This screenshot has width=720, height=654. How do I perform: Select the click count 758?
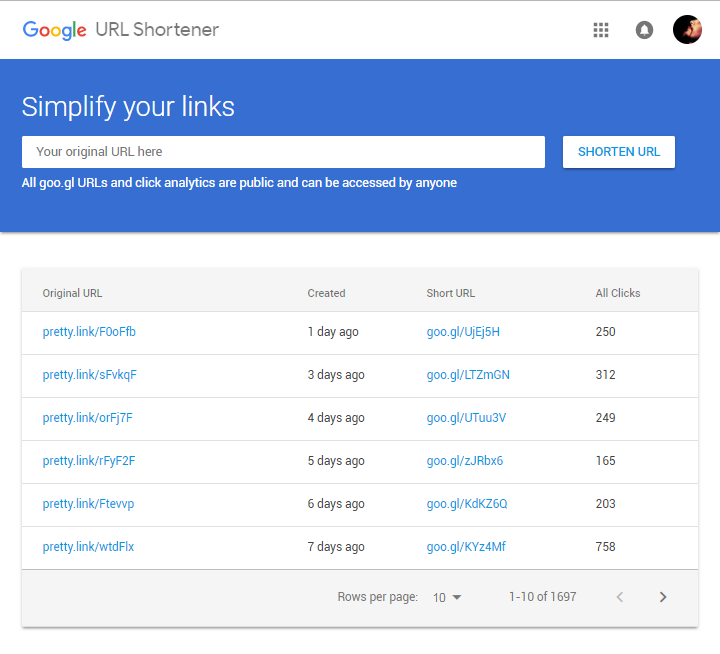tap(605, 547)
